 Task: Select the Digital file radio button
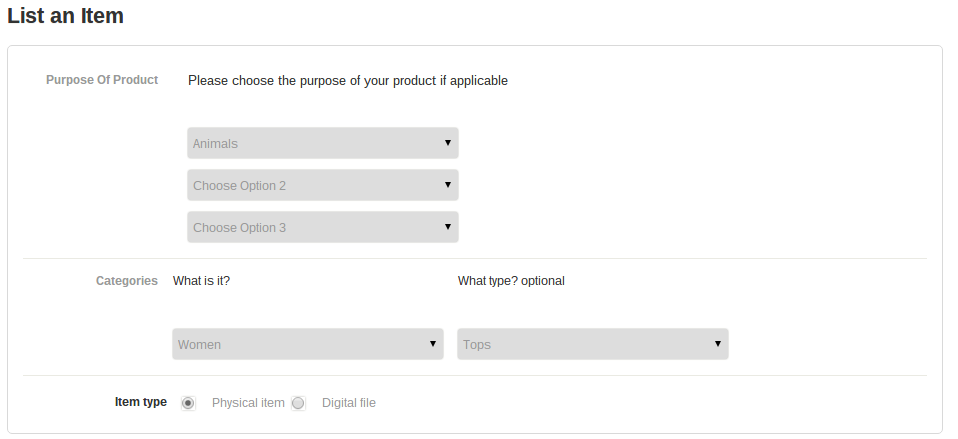tap(298, 403)
